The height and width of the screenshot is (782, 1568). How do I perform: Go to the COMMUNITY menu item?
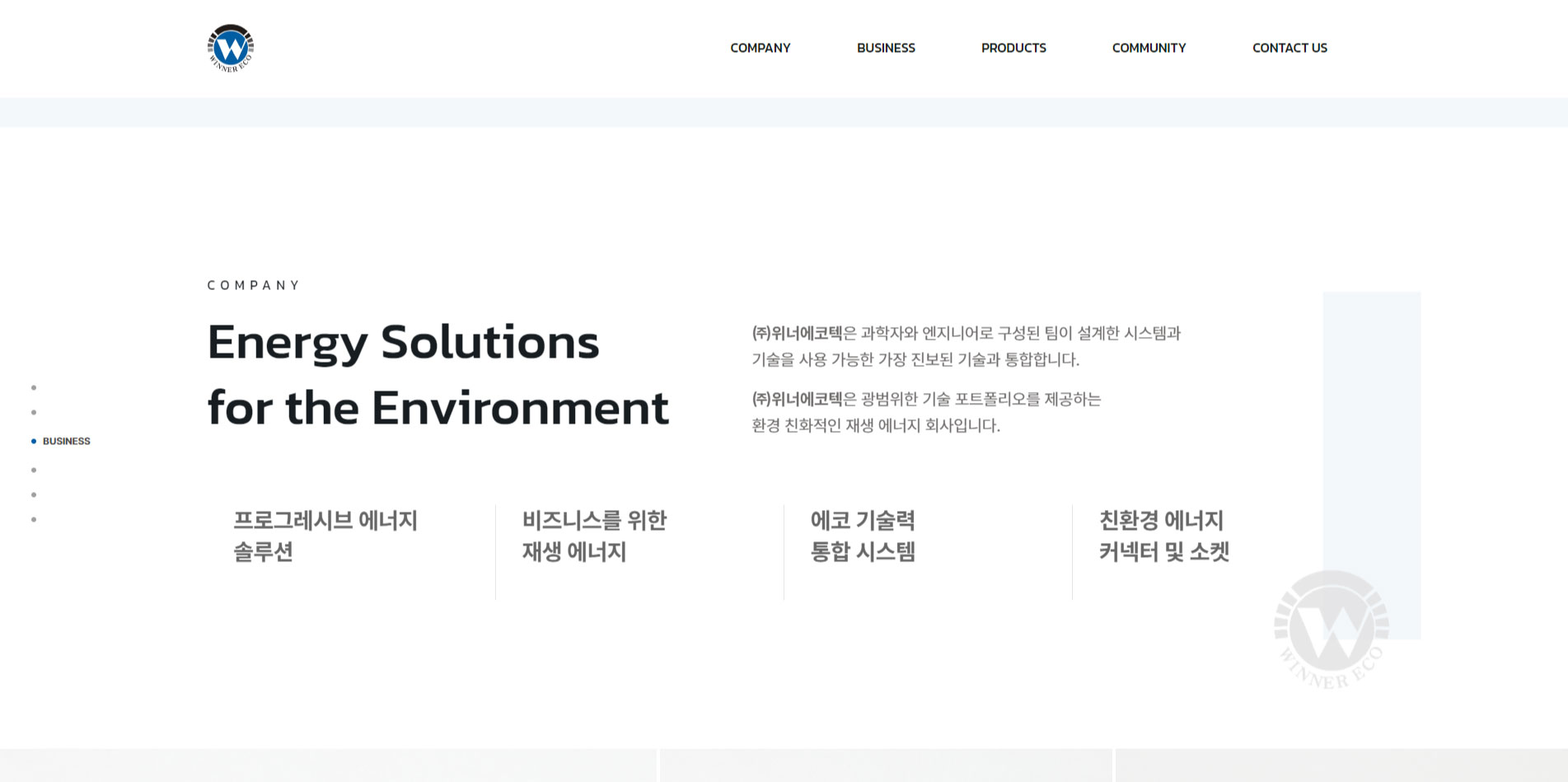click(x=1149, y=48)
